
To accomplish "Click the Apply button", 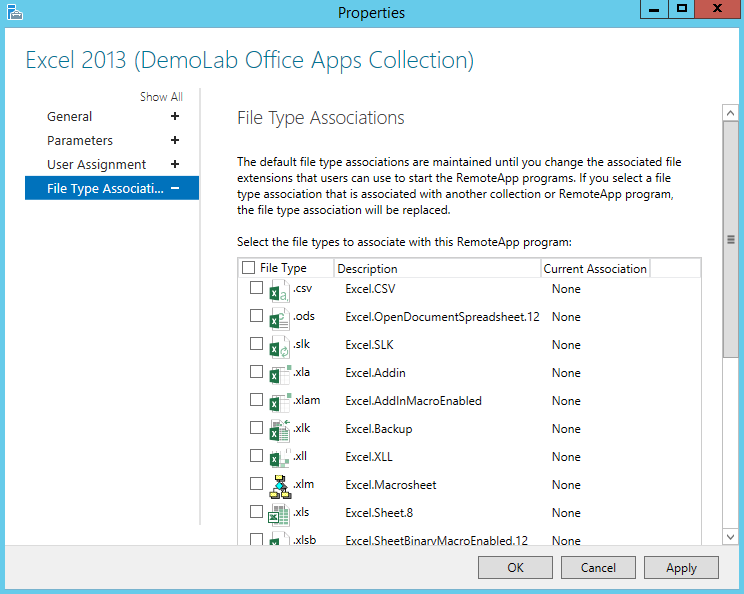I will click(x=681, y=568).
